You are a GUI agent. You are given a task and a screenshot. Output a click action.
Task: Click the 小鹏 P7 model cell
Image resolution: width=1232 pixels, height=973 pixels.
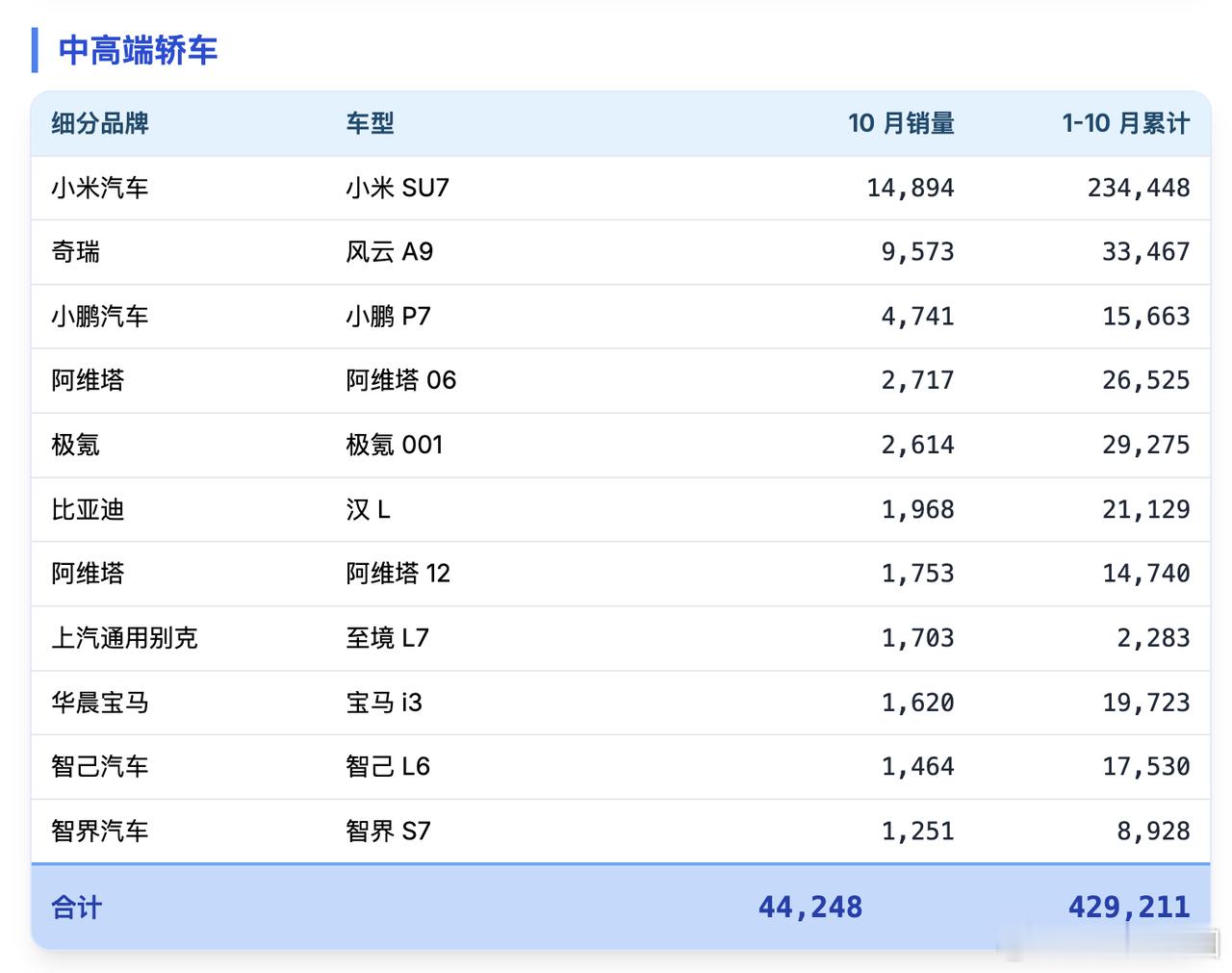point(389,317)
